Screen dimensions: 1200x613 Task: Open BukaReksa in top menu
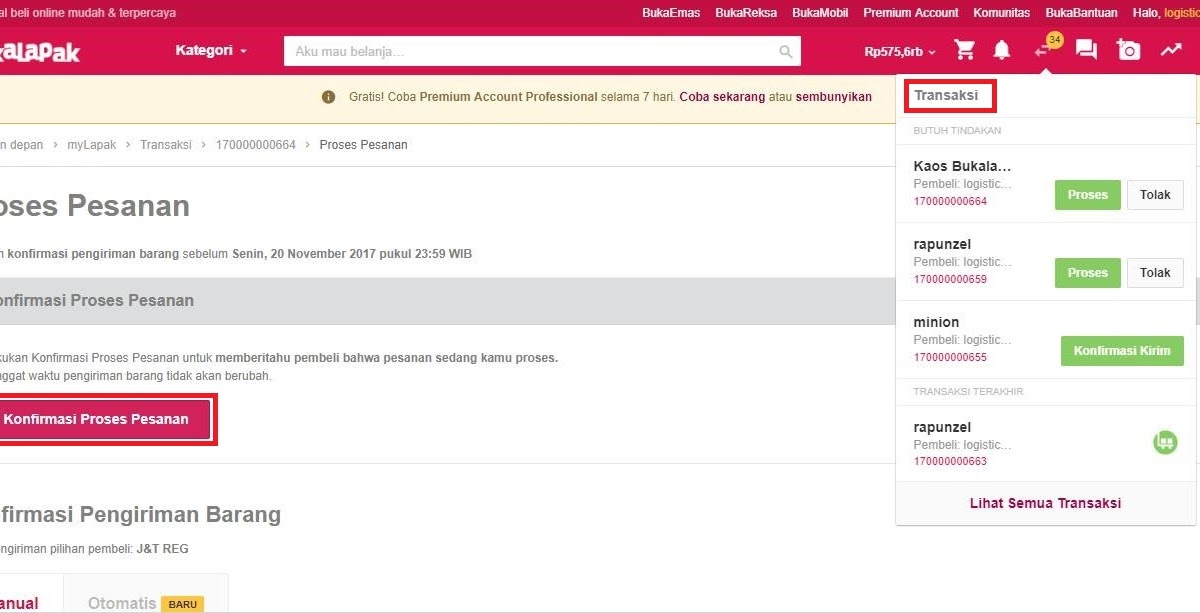(x=746, y=13)
